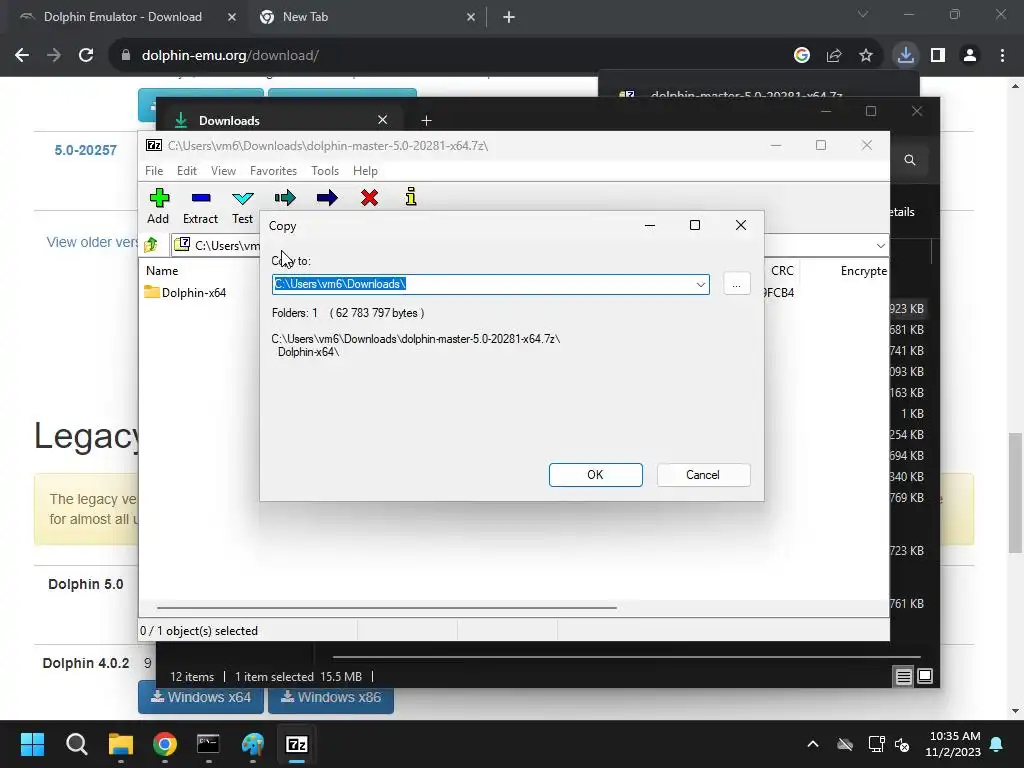Image resolution: width=1024 pixels, height=768 pixels.
Task: Open the Help menu in 7-Zip
Action: tap(366, 170)
